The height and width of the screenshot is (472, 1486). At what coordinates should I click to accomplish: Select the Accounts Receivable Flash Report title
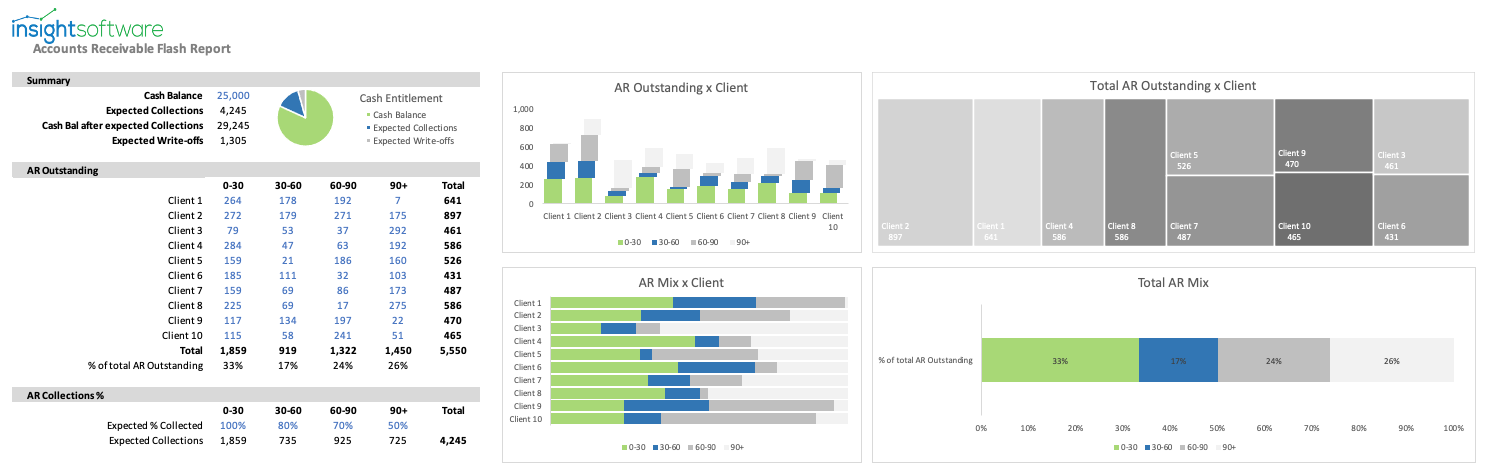[x=131, y=48]
